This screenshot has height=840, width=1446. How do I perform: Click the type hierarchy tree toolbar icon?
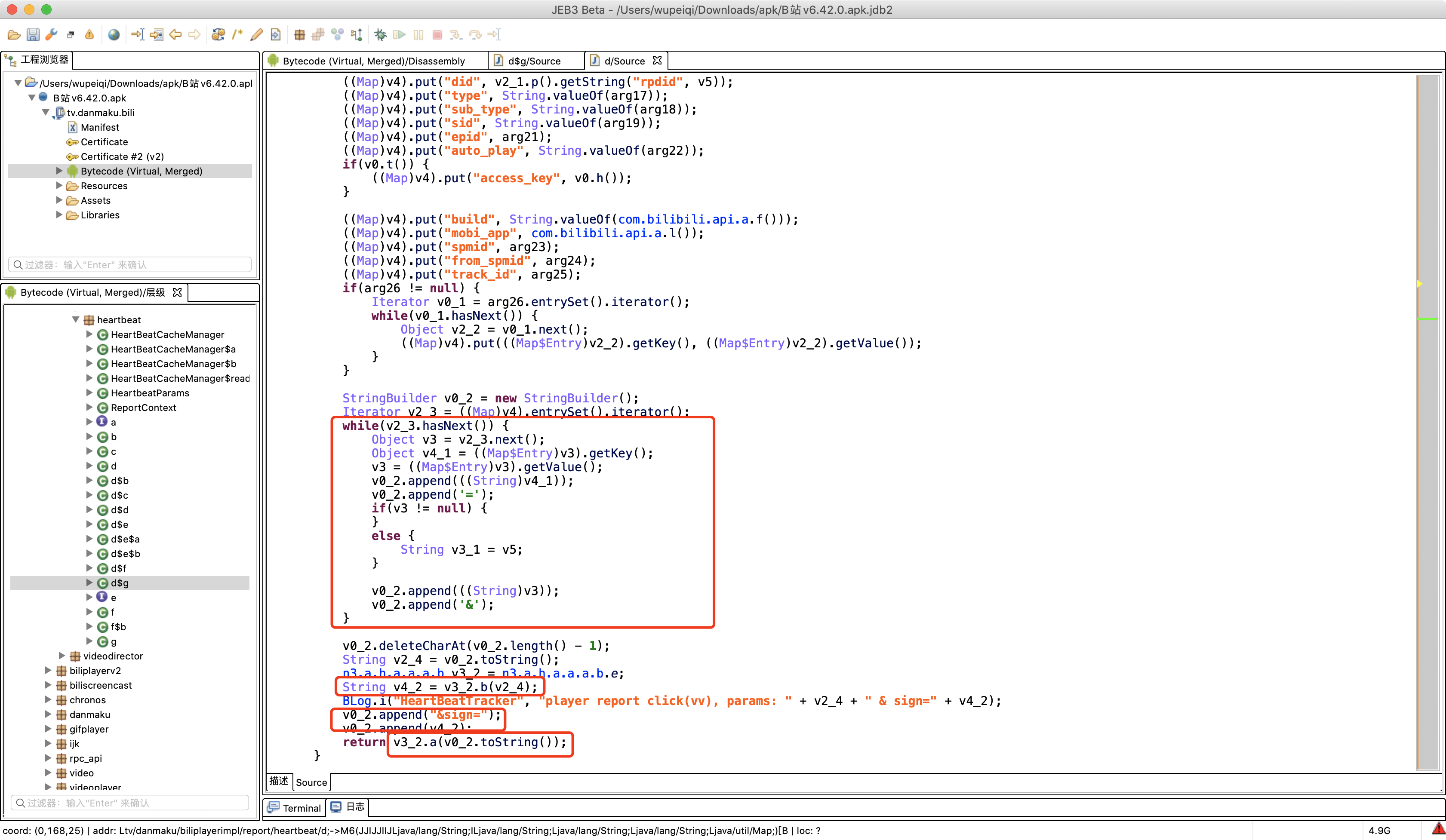click(356, 35)
